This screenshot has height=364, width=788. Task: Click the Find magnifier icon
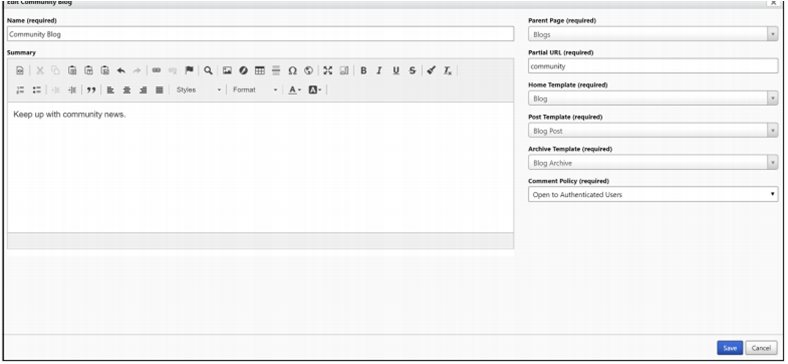[x=208, y=71]
